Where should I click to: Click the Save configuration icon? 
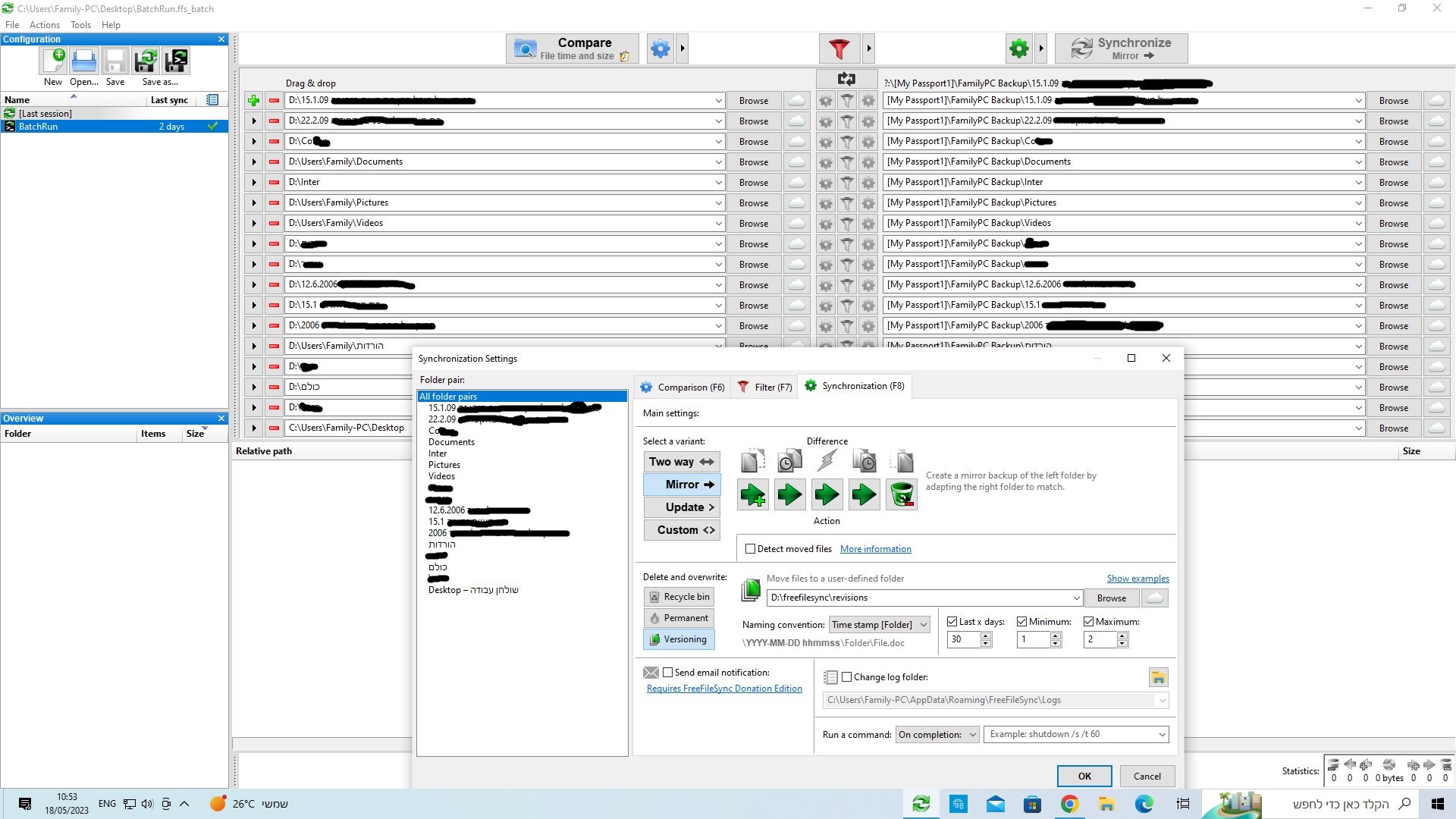pyautogui.click(x=115, y=61)
